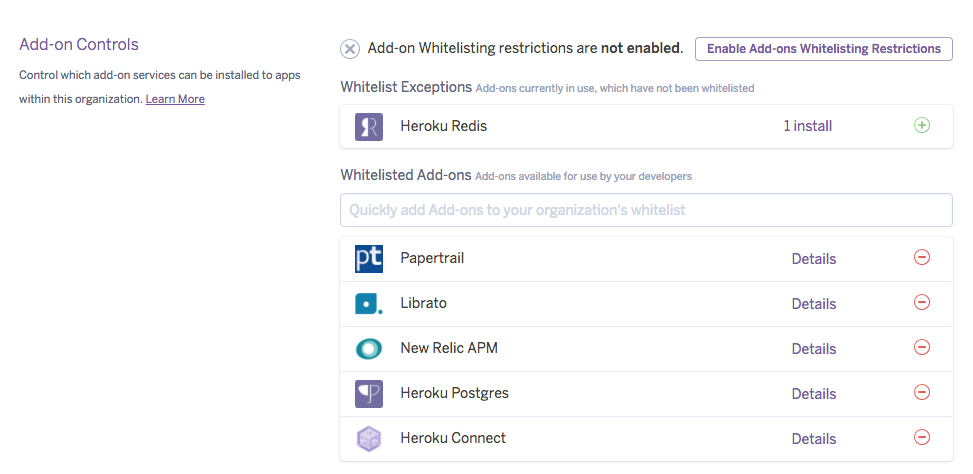Screen dimensions: 973x474
Task: Click the Papertrail logo icon
Action: click(369, 259)
